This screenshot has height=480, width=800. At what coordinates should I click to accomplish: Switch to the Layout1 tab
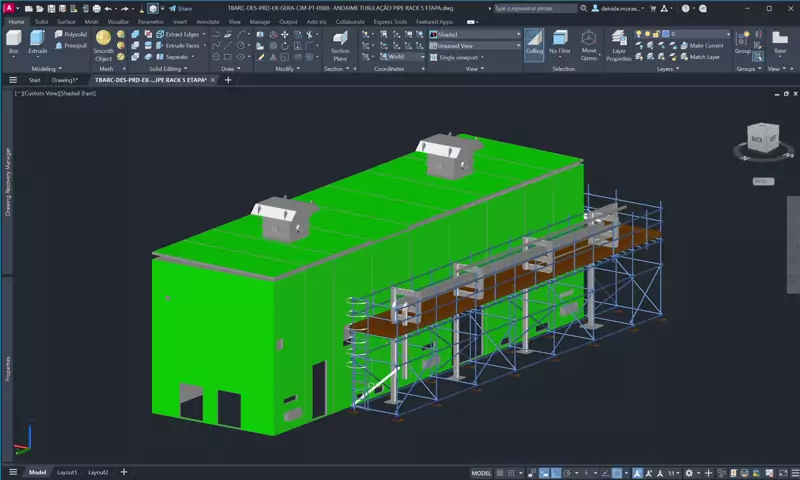point(67,472)
